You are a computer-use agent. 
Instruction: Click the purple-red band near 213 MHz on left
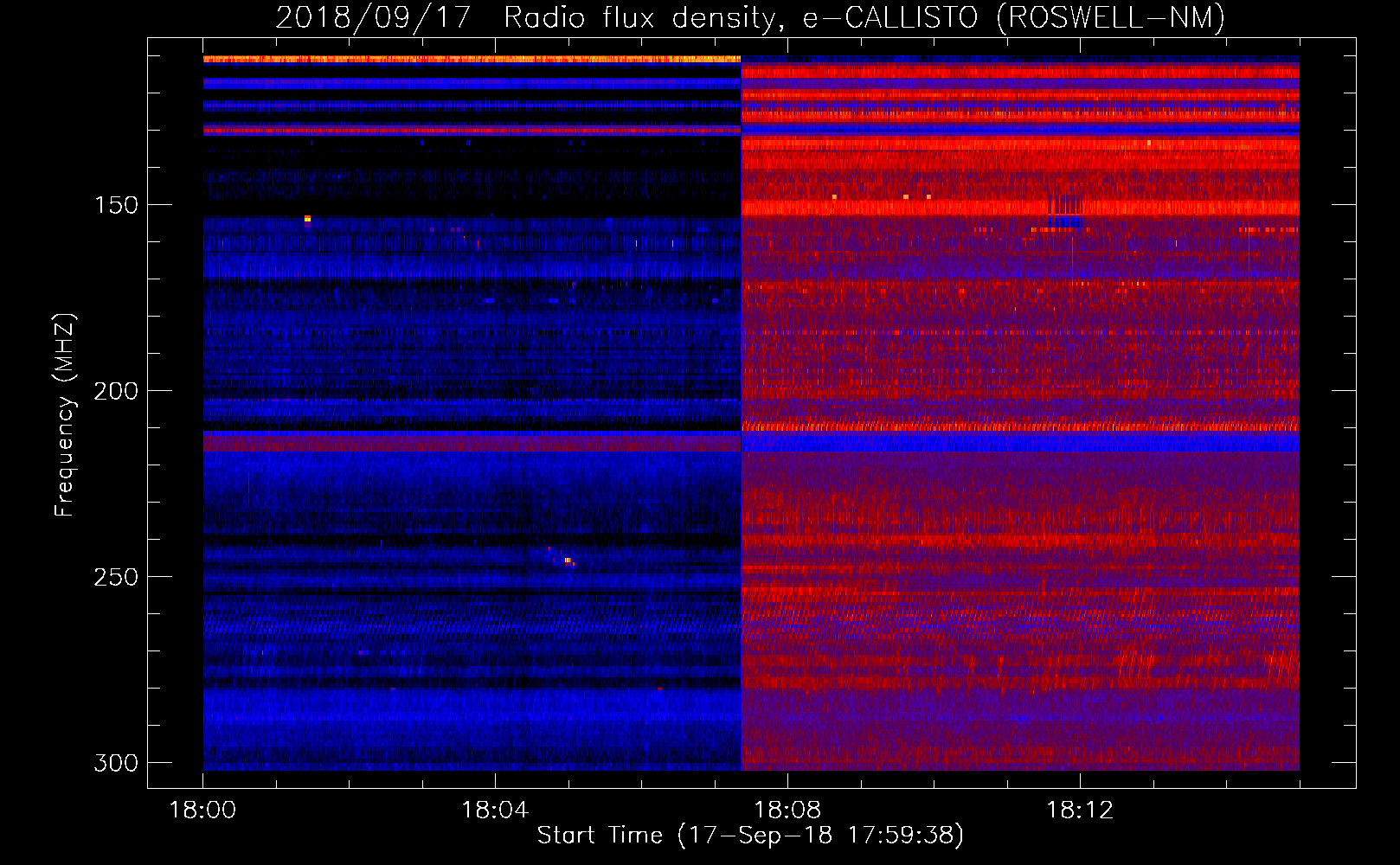[x=472, y=442]
